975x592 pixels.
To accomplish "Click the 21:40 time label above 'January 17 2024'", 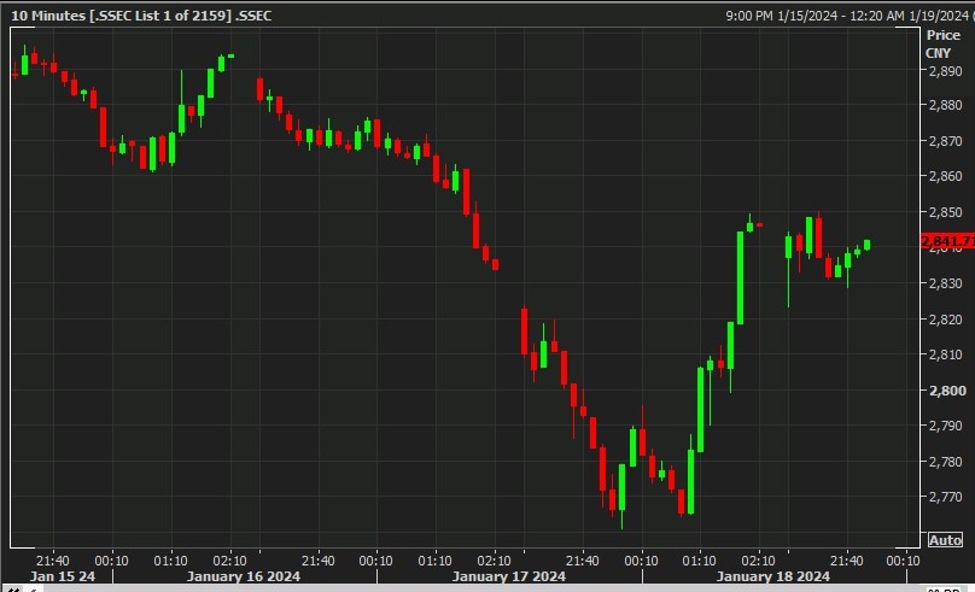I will [x=583, y=561].
